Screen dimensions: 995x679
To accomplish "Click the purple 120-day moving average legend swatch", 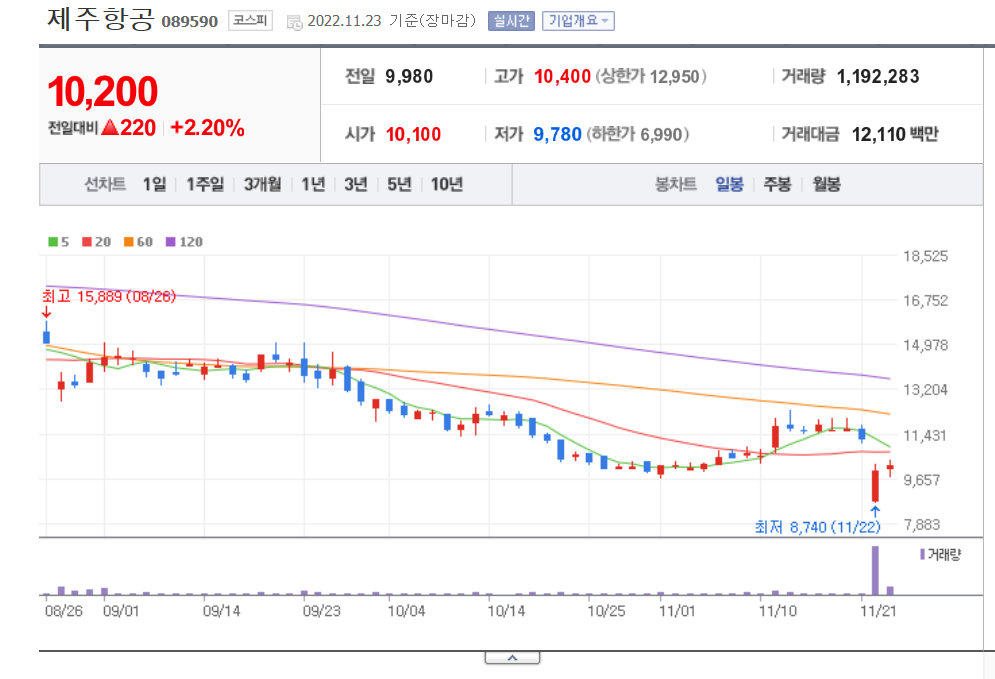I will (x=171, y=242).
